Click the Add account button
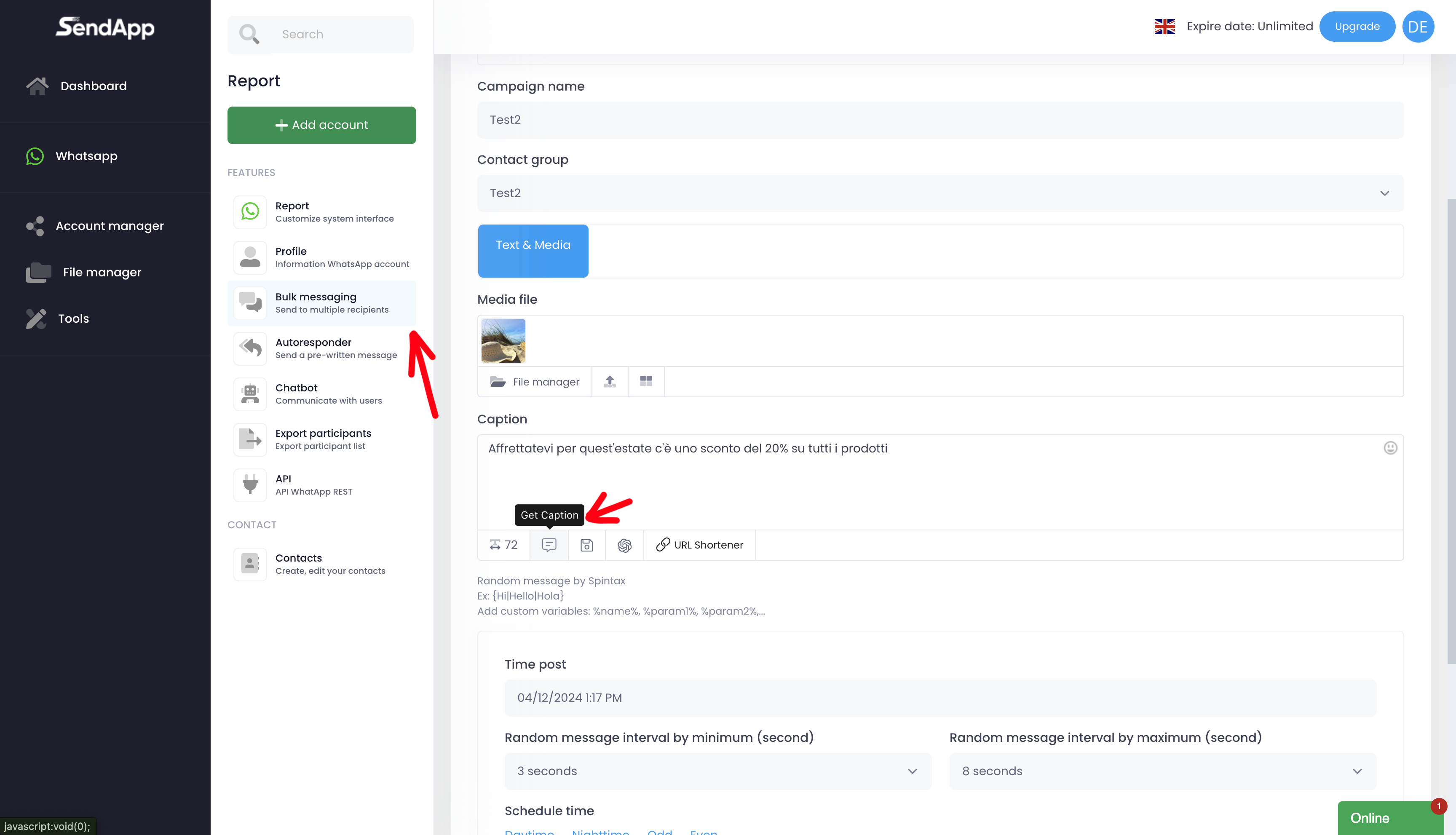The width and height of the screenshot is (1456, 835). tap(322, 125)
